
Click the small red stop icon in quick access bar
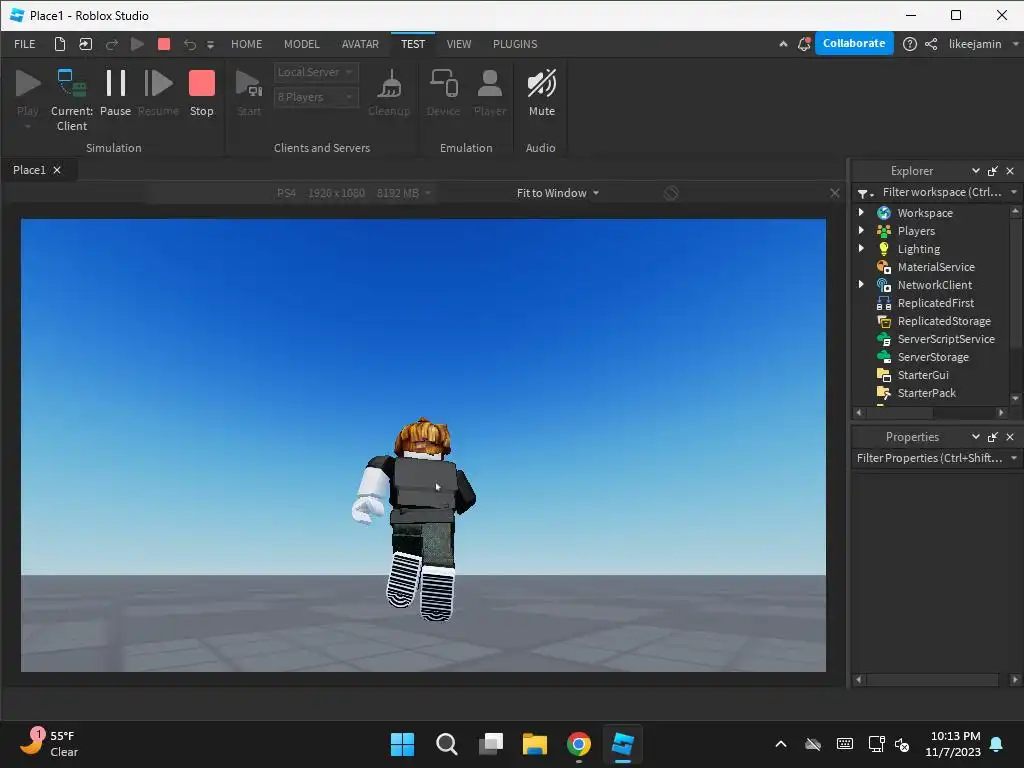[164, 44]
